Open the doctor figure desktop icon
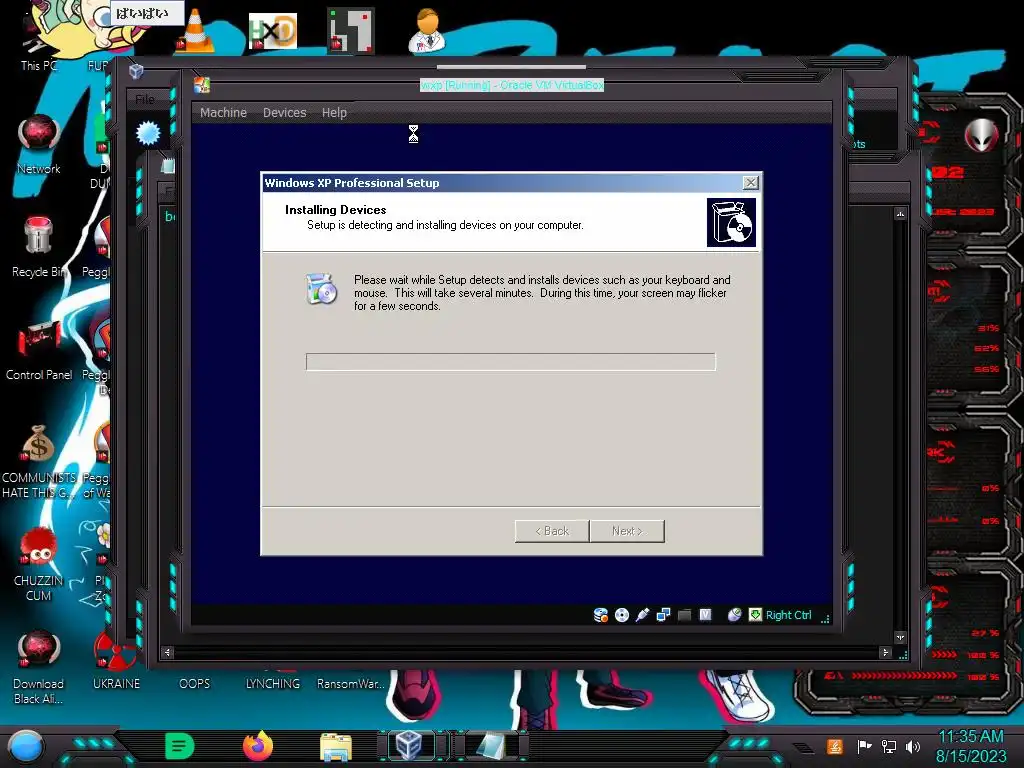This screenshot has height=768, width=1024. coord(428,31)
